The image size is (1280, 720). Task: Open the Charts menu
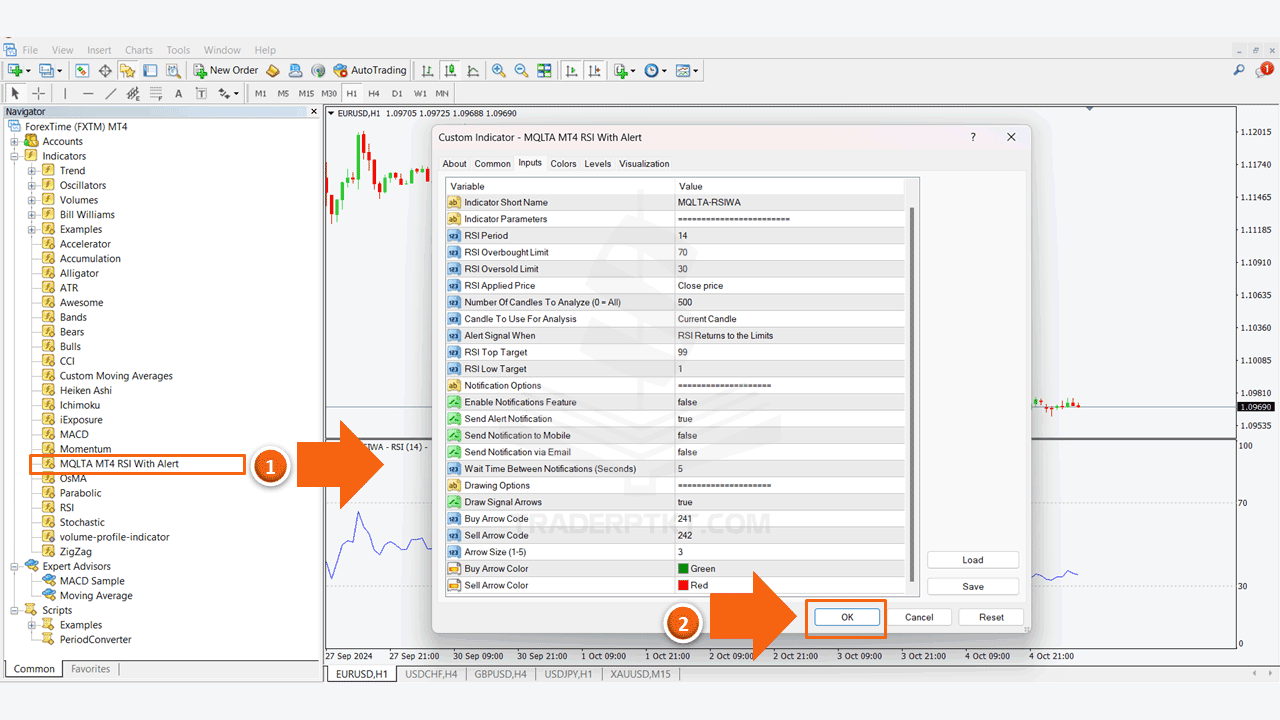coord(139,50)
